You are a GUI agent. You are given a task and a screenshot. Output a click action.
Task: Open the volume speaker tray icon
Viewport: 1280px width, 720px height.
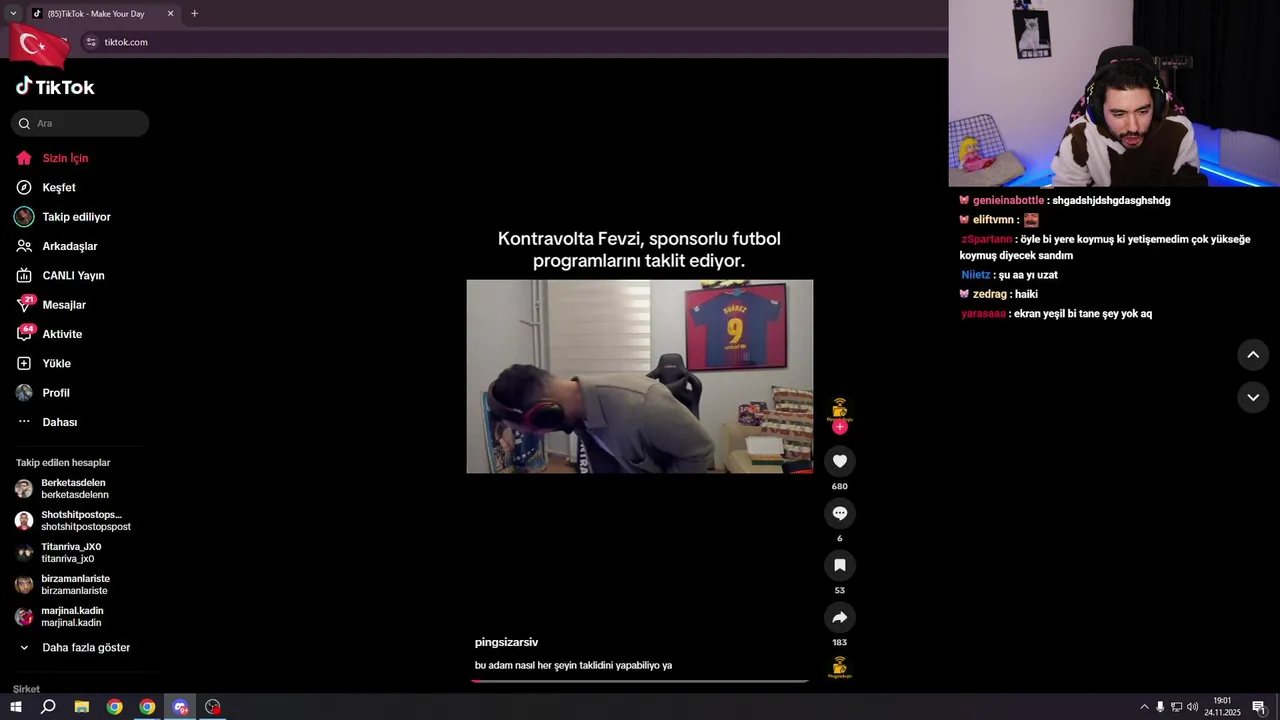1192,707
